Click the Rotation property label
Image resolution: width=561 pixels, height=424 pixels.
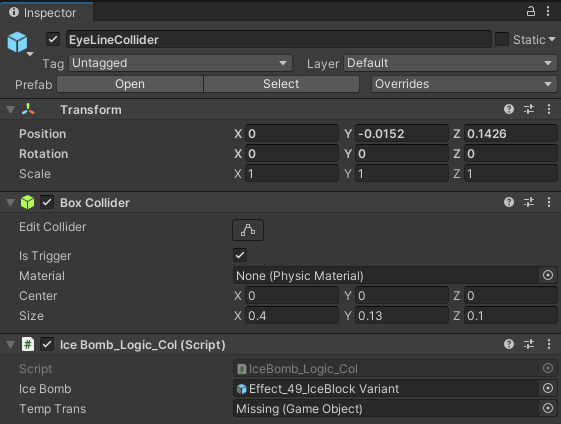[43, 154]
